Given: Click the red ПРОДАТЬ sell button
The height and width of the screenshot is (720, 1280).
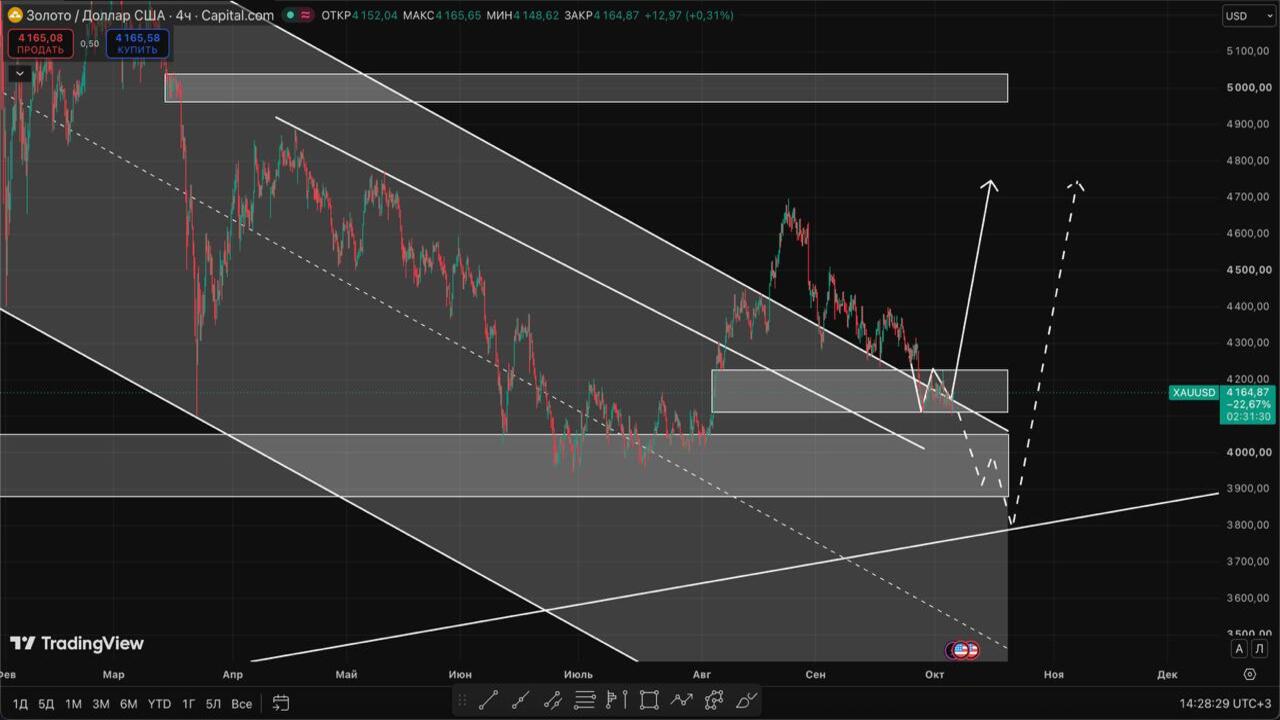Looking at the screenshot, I should 40,43.
